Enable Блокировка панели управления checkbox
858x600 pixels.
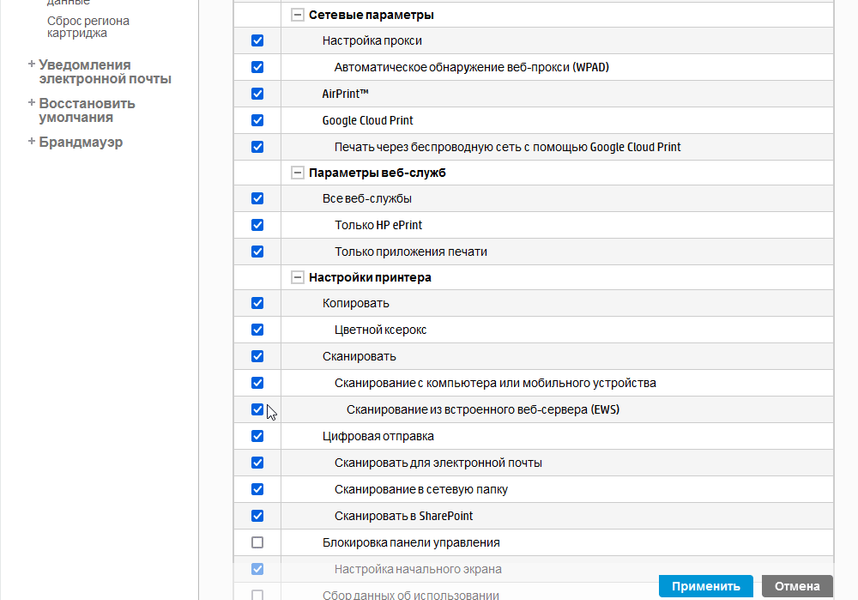click(x=257, y=542)
